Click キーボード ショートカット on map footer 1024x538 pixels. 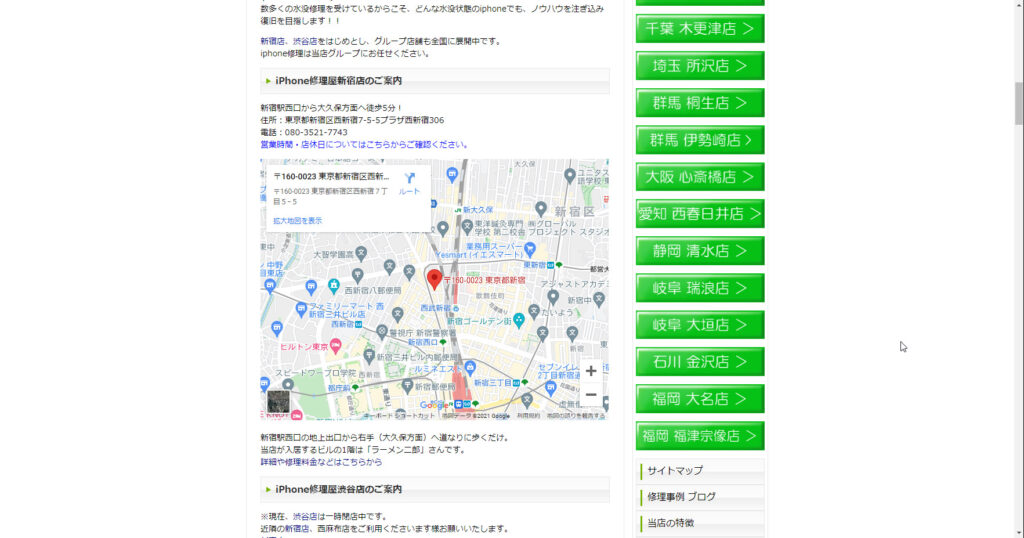point(400,416)
